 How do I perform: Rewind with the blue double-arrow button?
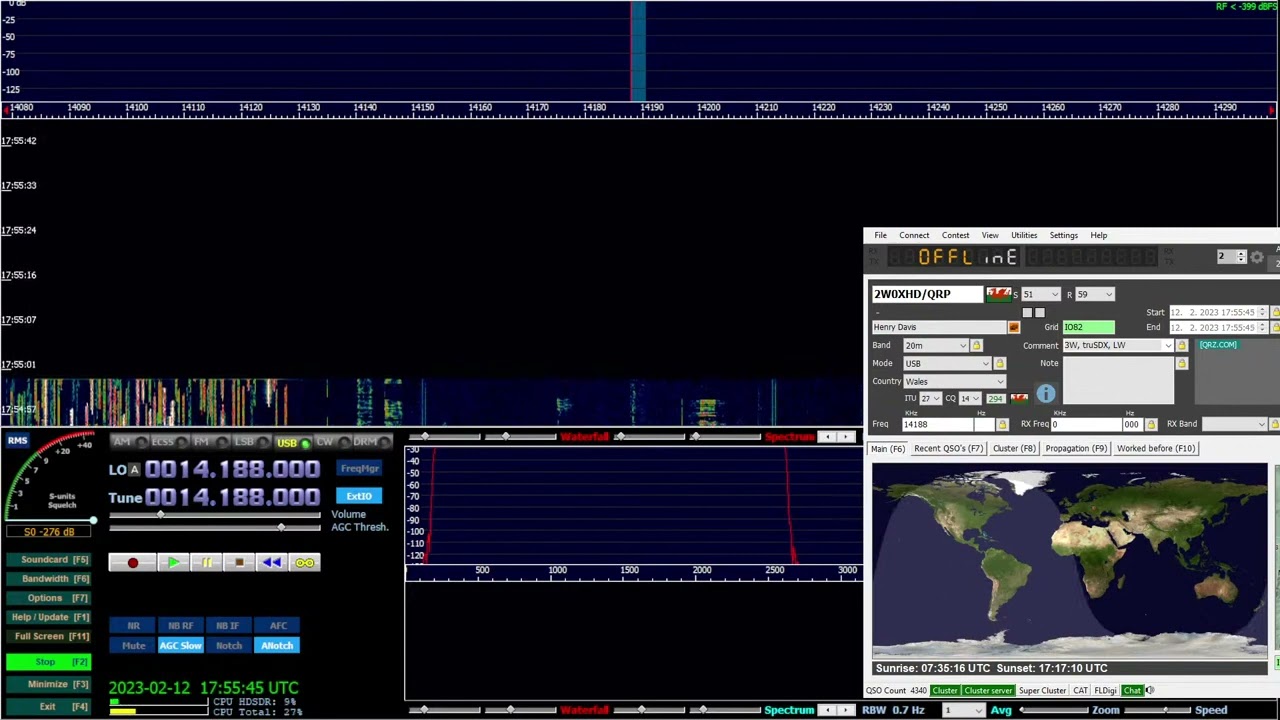point(272,563)
